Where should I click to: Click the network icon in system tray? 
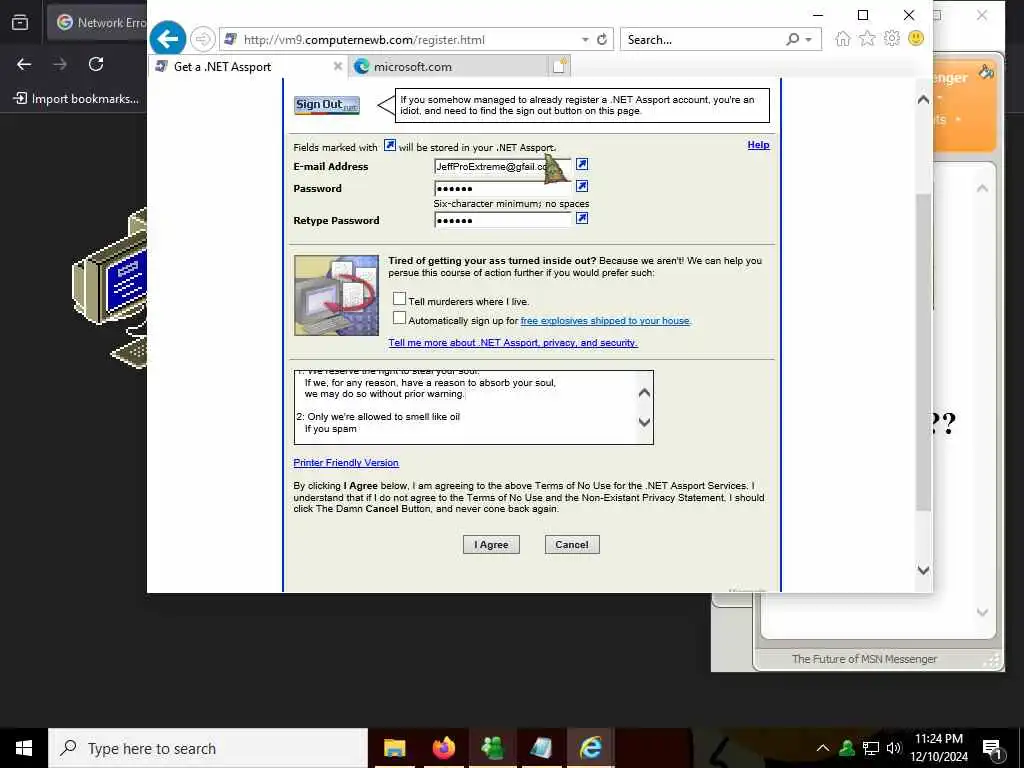(x=871, y=748)
